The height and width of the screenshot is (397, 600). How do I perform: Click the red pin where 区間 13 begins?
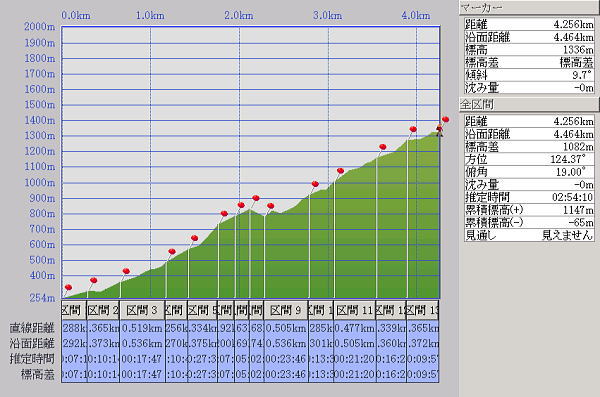click(413, 129)
